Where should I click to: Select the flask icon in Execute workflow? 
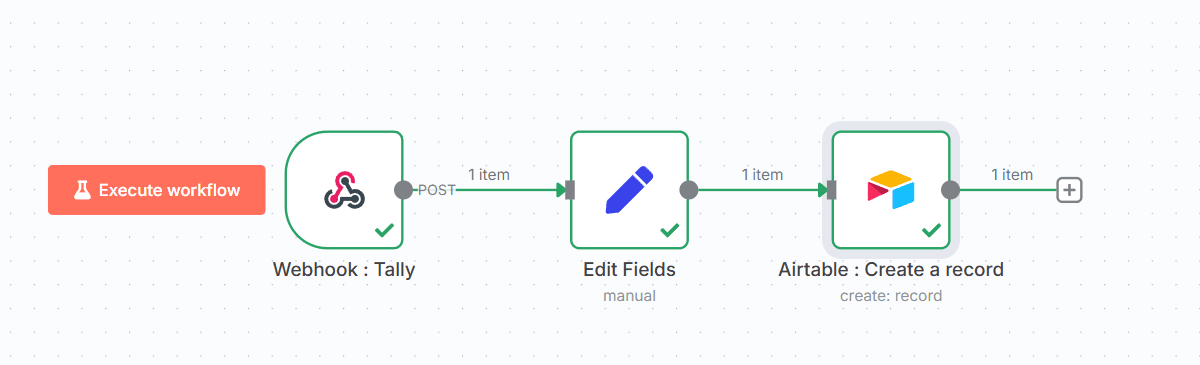click(x=82, y=190)
